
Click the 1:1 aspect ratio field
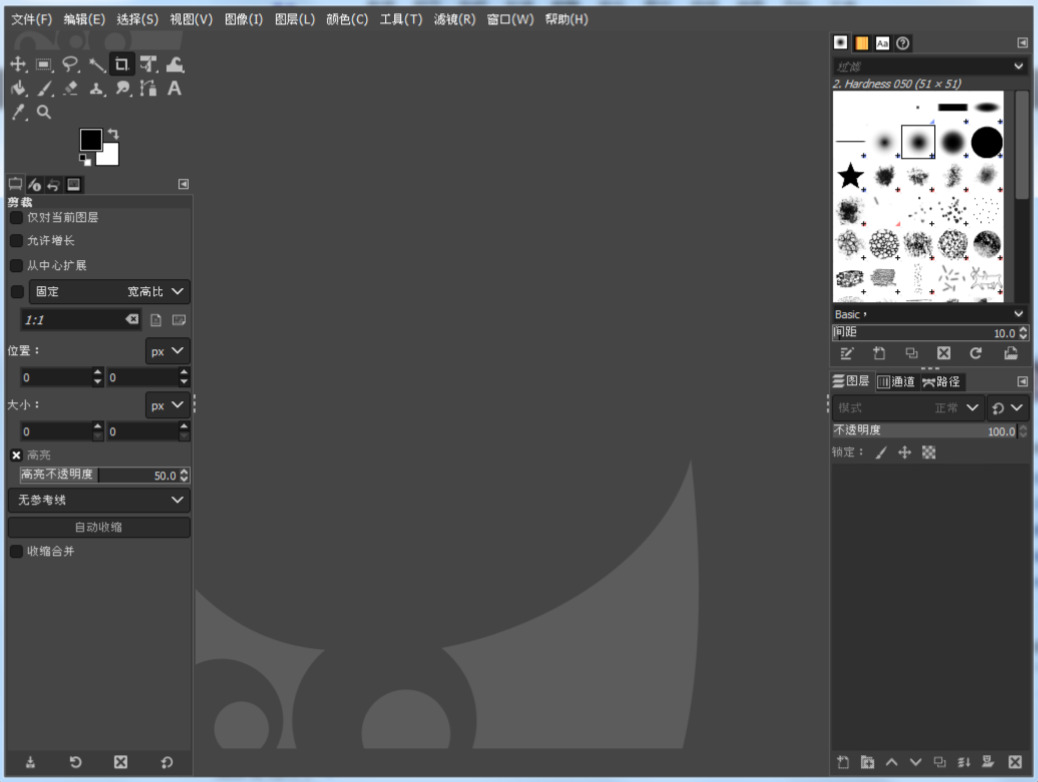[72, 320]
